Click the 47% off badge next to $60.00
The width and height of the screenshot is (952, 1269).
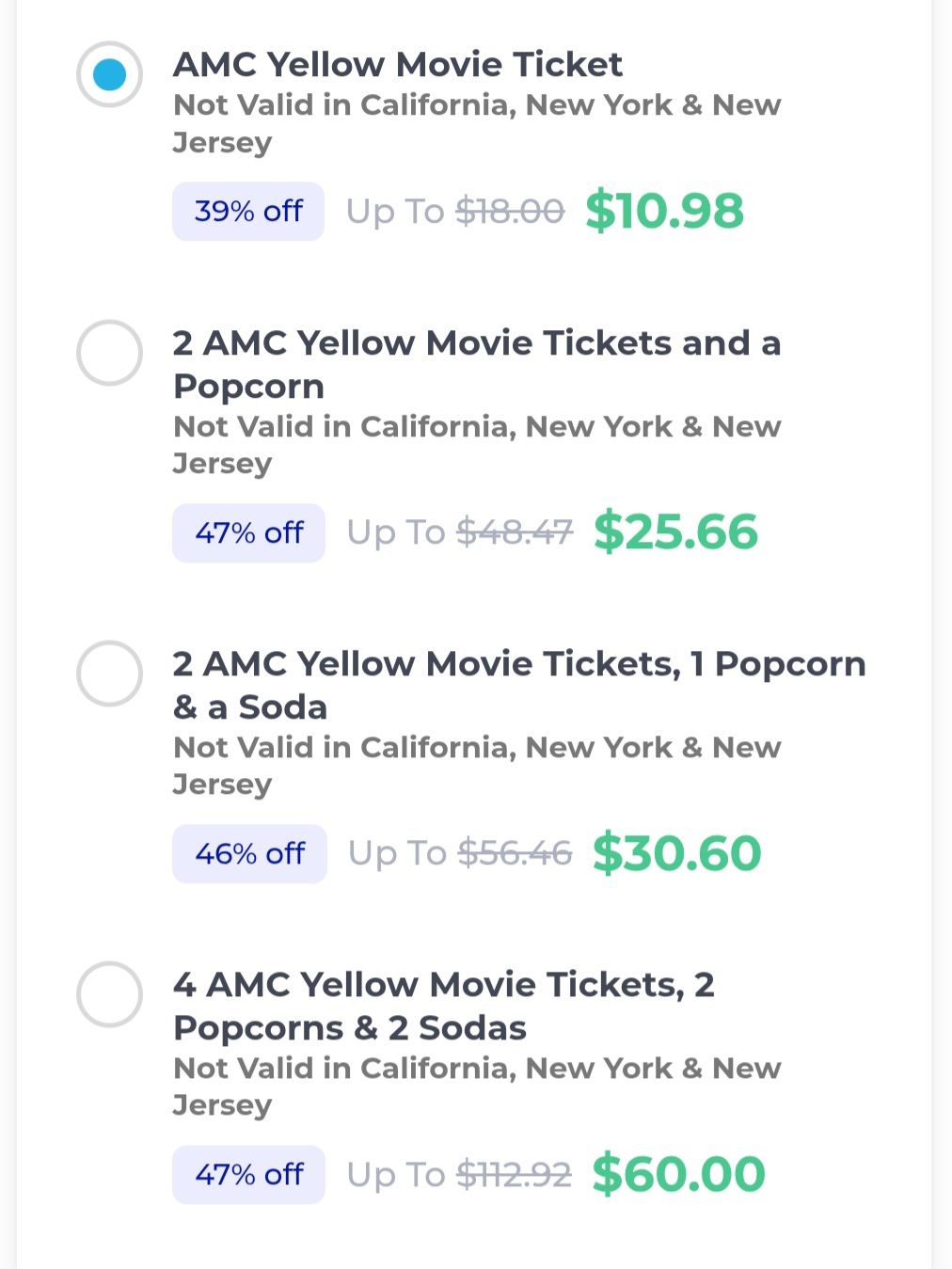pyautogui.click(x=248, y=1174)
